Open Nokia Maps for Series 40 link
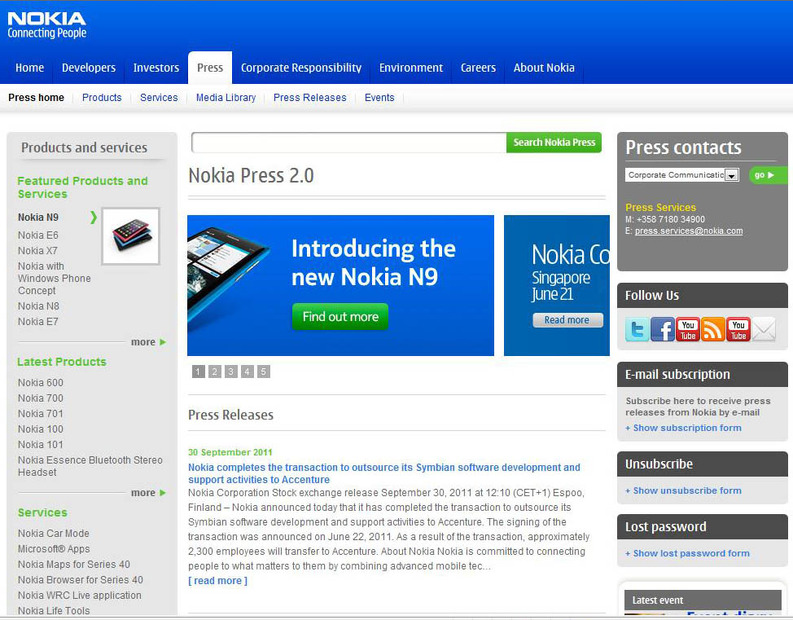 coord(74,564)
